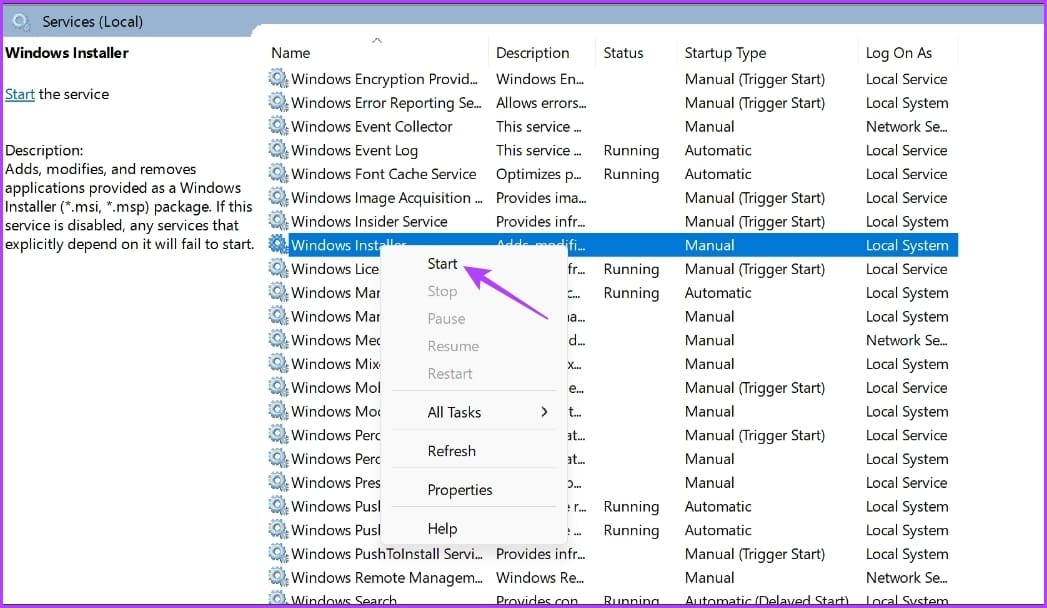
Task: Choose Stop in the context menu
Action: pos(442,291)
